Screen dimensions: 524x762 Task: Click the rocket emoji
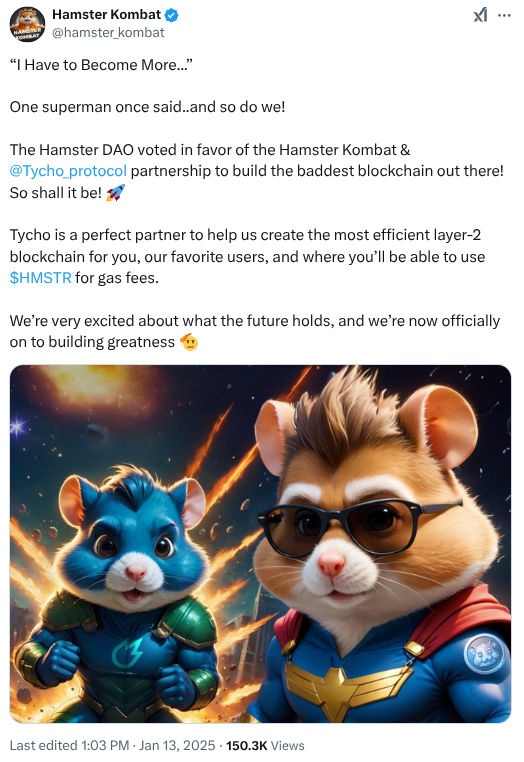click(x=115, y=192)
